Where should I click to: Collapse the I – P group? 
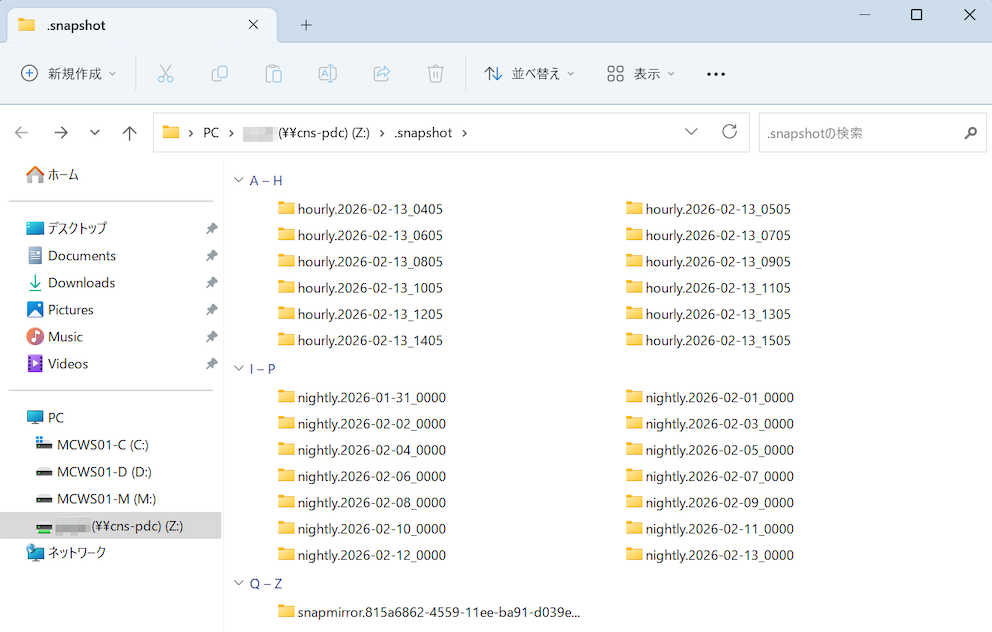(x=238, y=369)
